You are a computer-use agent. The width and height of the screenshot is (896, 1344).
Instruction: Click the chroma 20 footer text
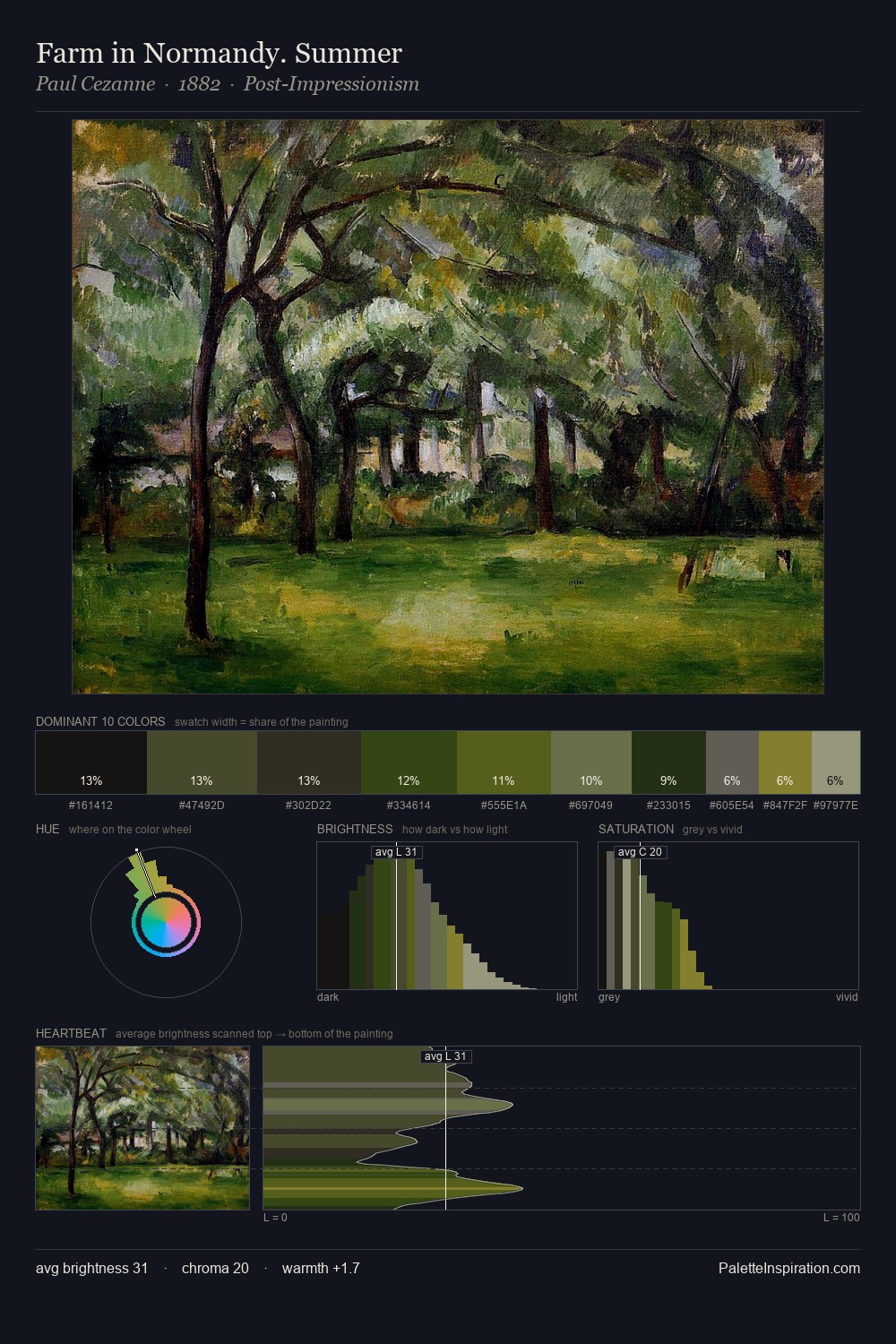[x=215, y=1268]
